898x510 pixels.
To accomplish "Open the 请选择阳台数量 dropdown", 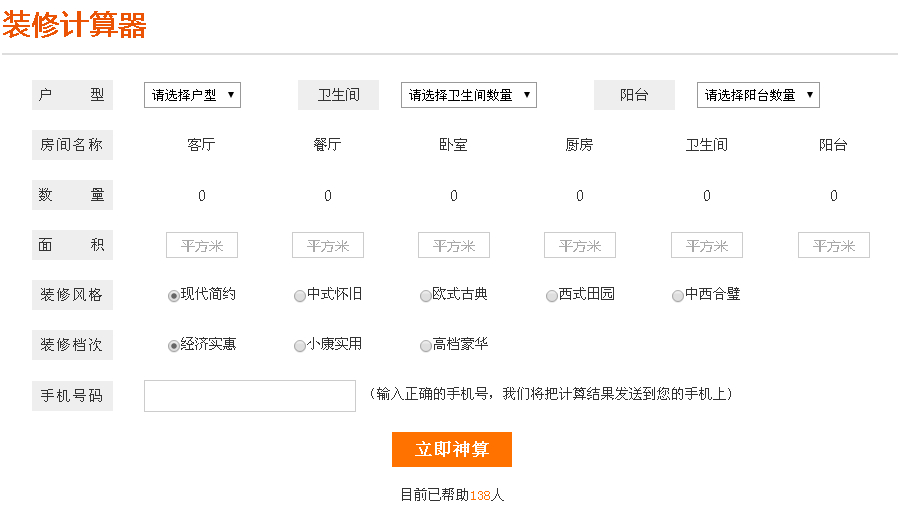I will [758, 95].
